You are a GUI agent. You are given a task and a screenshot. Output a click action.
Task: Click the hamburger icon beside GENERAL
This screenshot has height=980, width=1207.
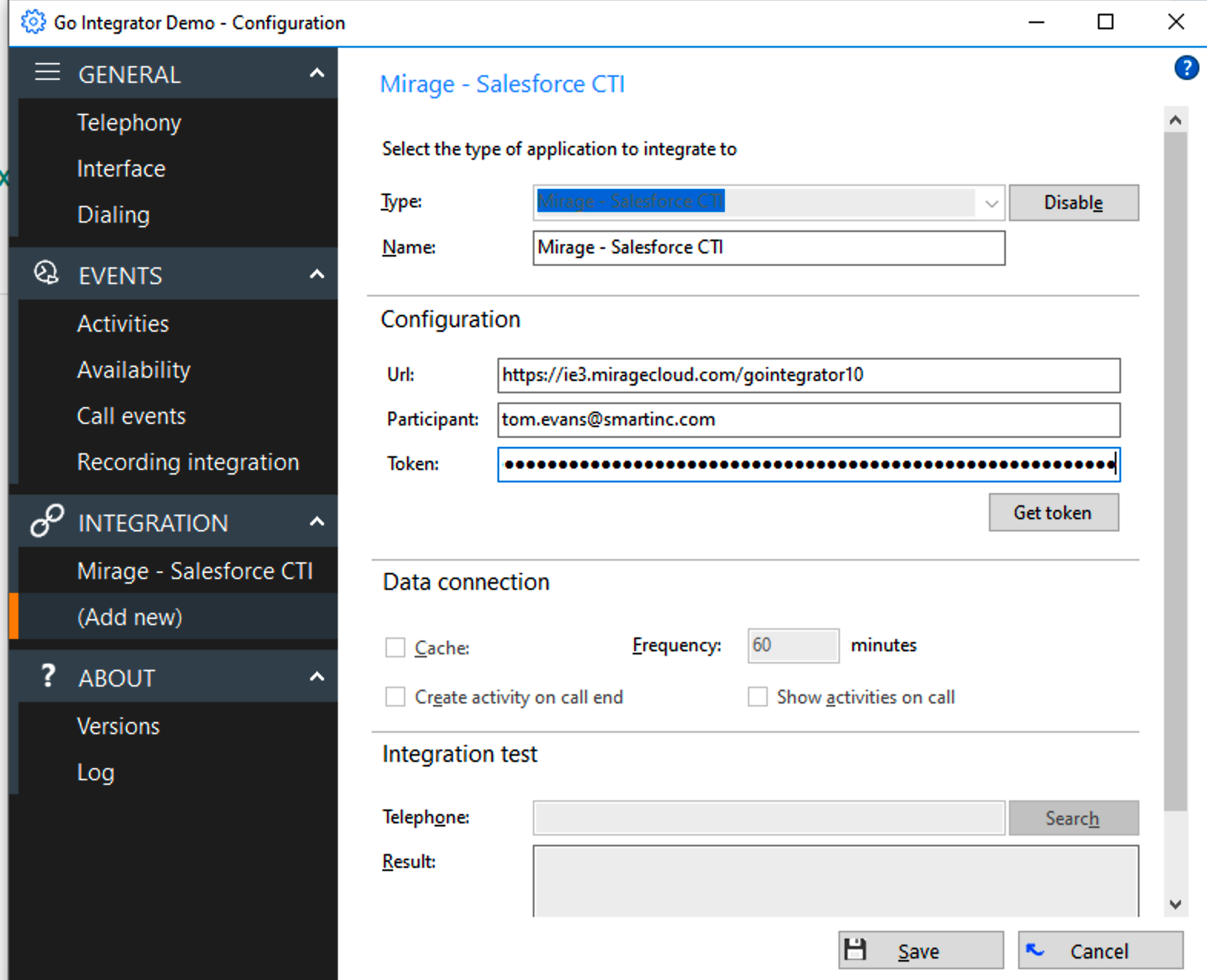[48, 73]
